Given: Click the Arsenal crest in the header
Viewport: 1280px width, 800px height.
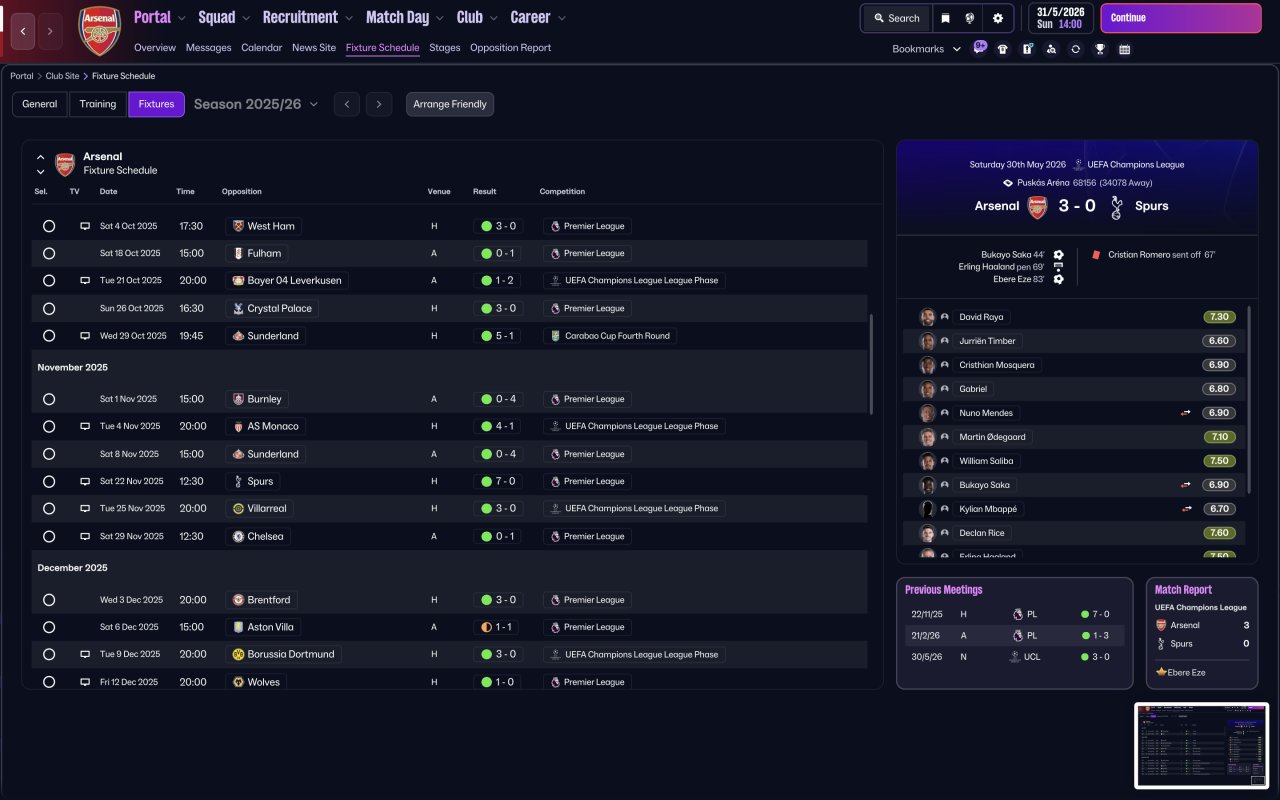Looking at the screenshot, I should 99,31.
